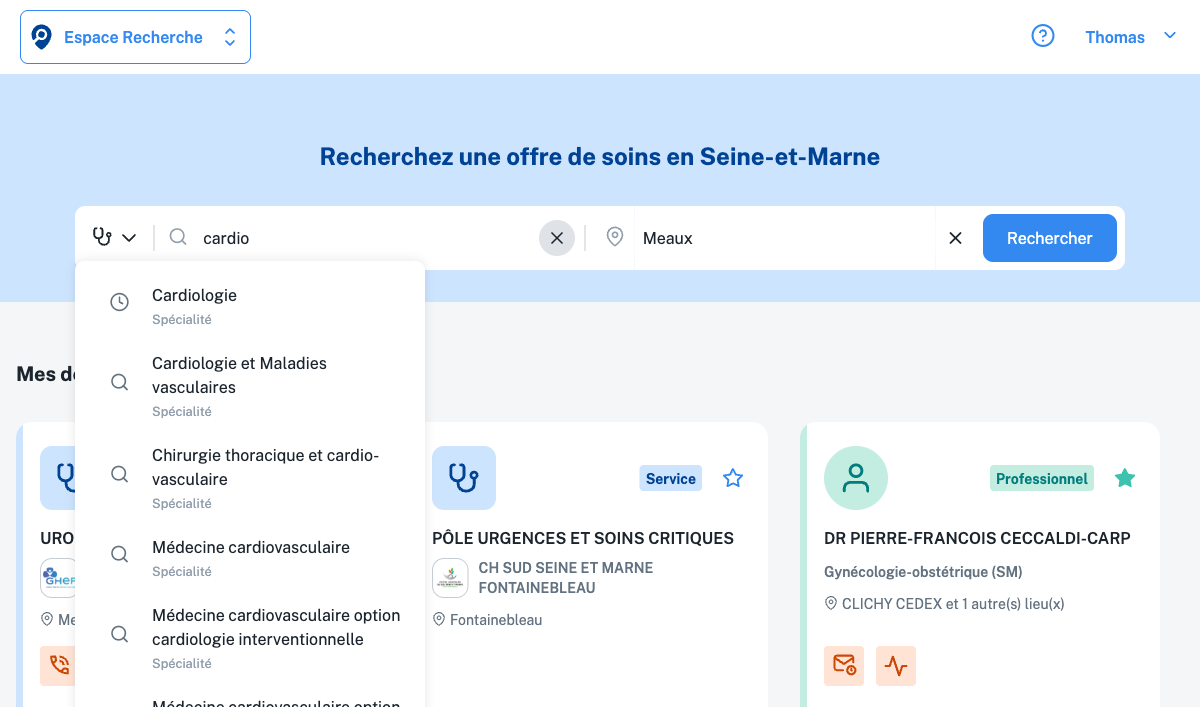This screenshot has height=707, width=1200.
Task: Open the Thomas user account menu
Action: (1130, 37)
